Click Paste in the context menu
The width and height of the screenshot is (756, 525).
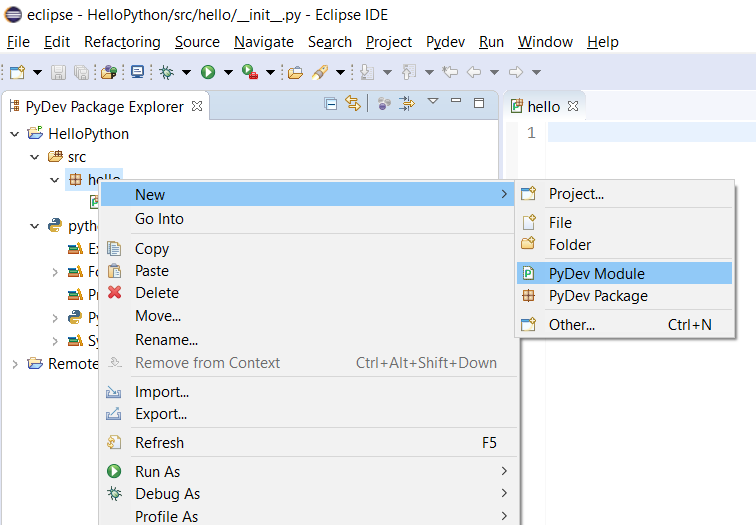click(x=309, y=271)
